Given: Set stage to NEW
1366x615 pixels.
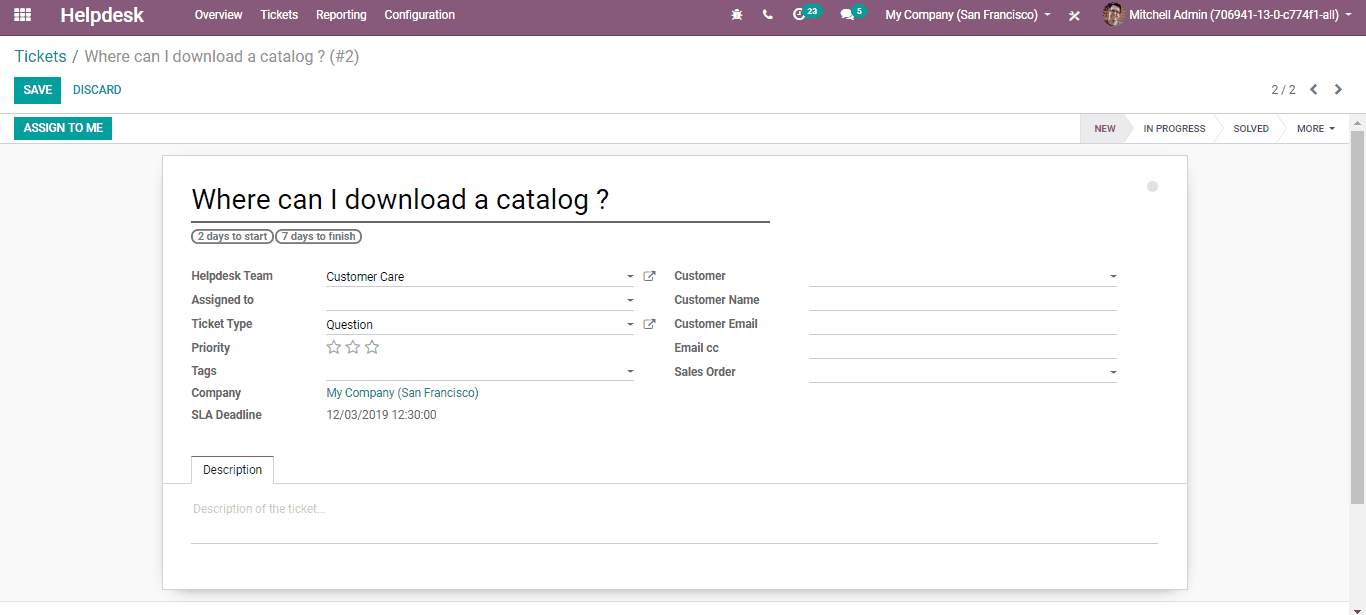Looking at the screenshot, I should 1104,129.
